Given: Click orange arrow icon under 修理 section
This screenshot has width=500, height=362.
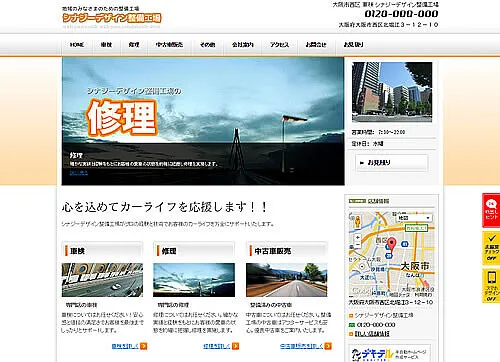Looking at the screenshot, I should 236,346.
